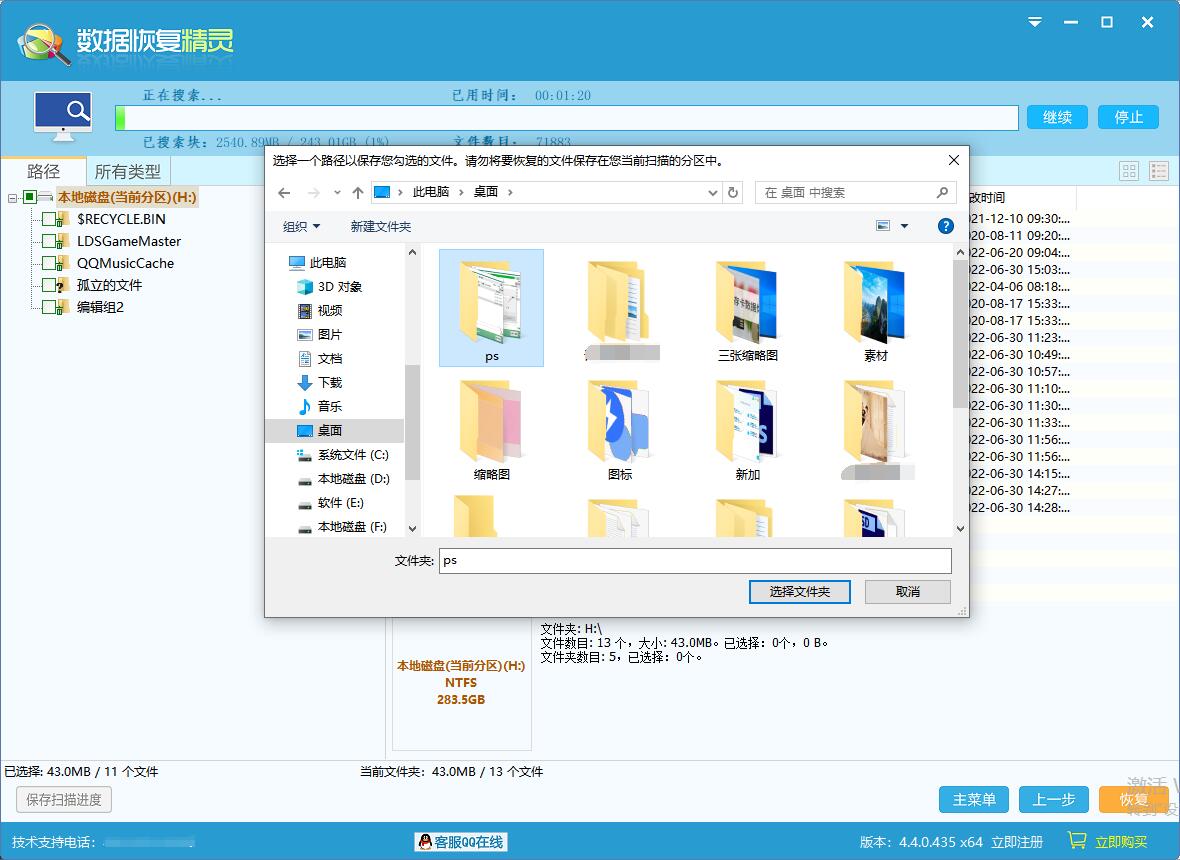Screen dimensions: 1180x860
Task: Toggle checkbox for $RECYCLE.BIN
Action: click(49, 219)
